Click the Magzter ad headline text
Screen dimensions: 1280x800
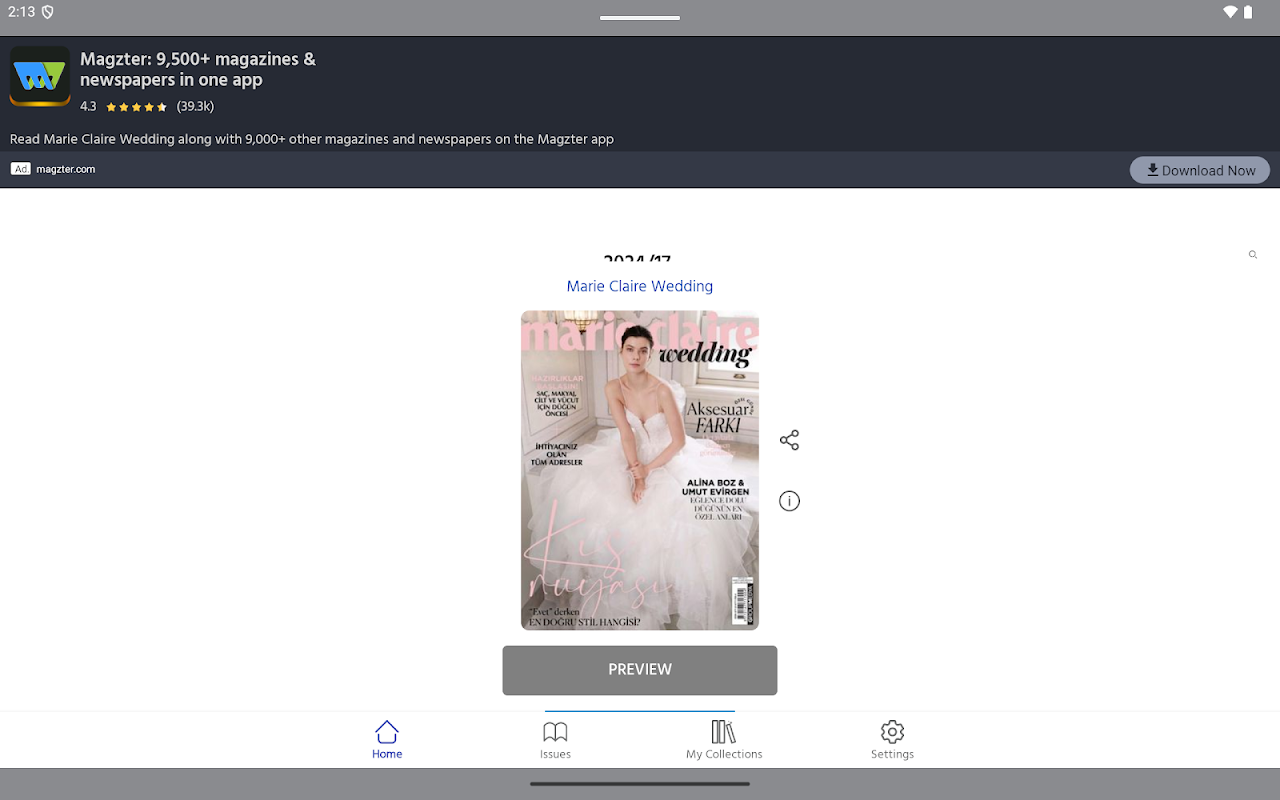click(198, 69)
